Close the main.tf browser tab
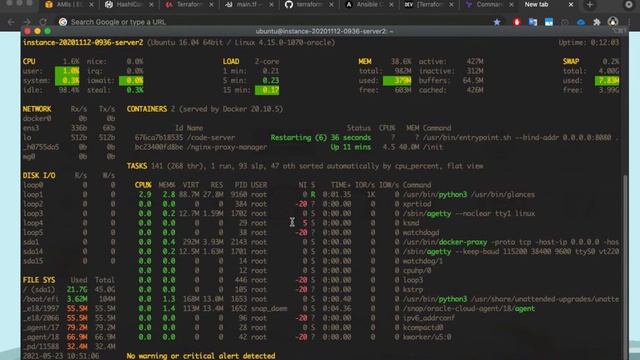Screen dimensions: 640x360 271,5
